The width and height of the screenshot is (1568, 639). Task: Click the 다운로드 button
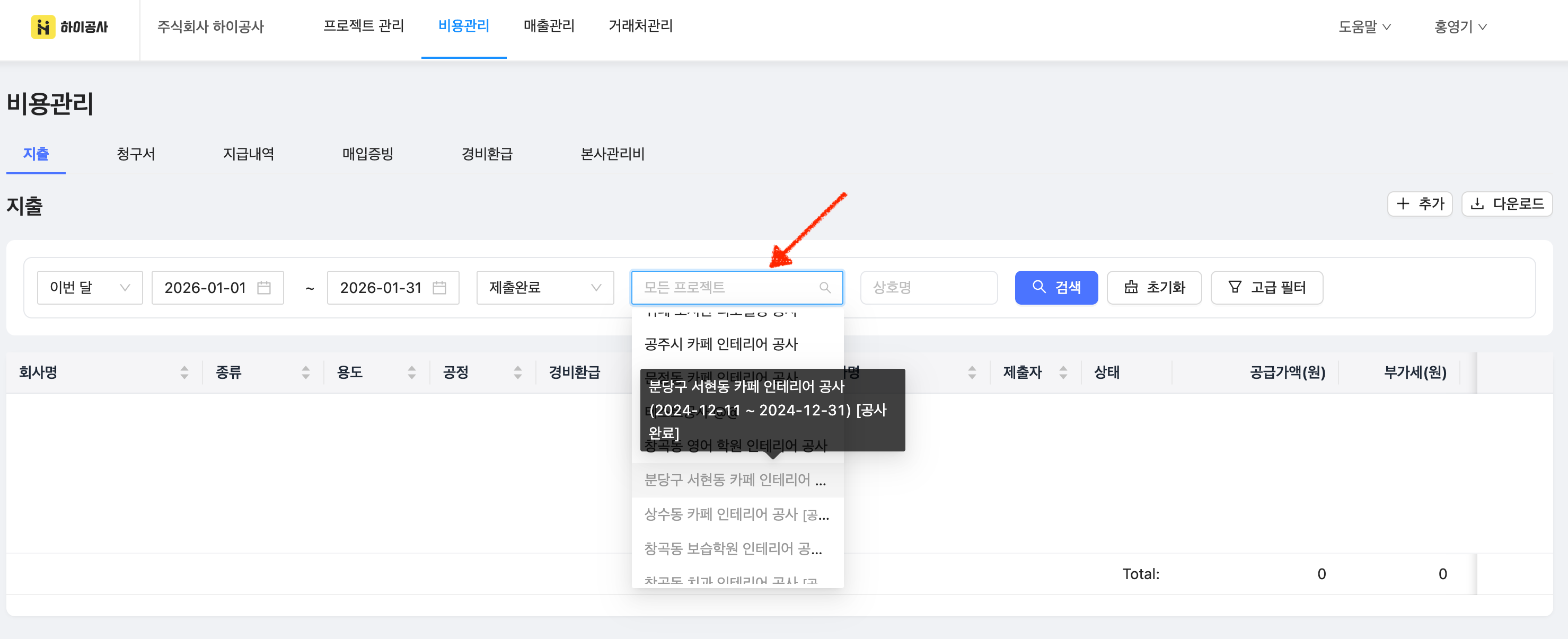[x=1507, y=204]
